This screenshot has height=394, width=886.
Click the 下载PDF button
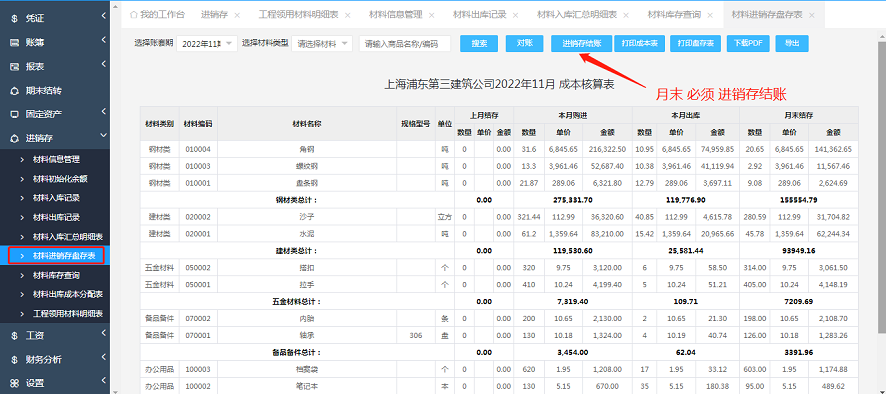(748, 44)
